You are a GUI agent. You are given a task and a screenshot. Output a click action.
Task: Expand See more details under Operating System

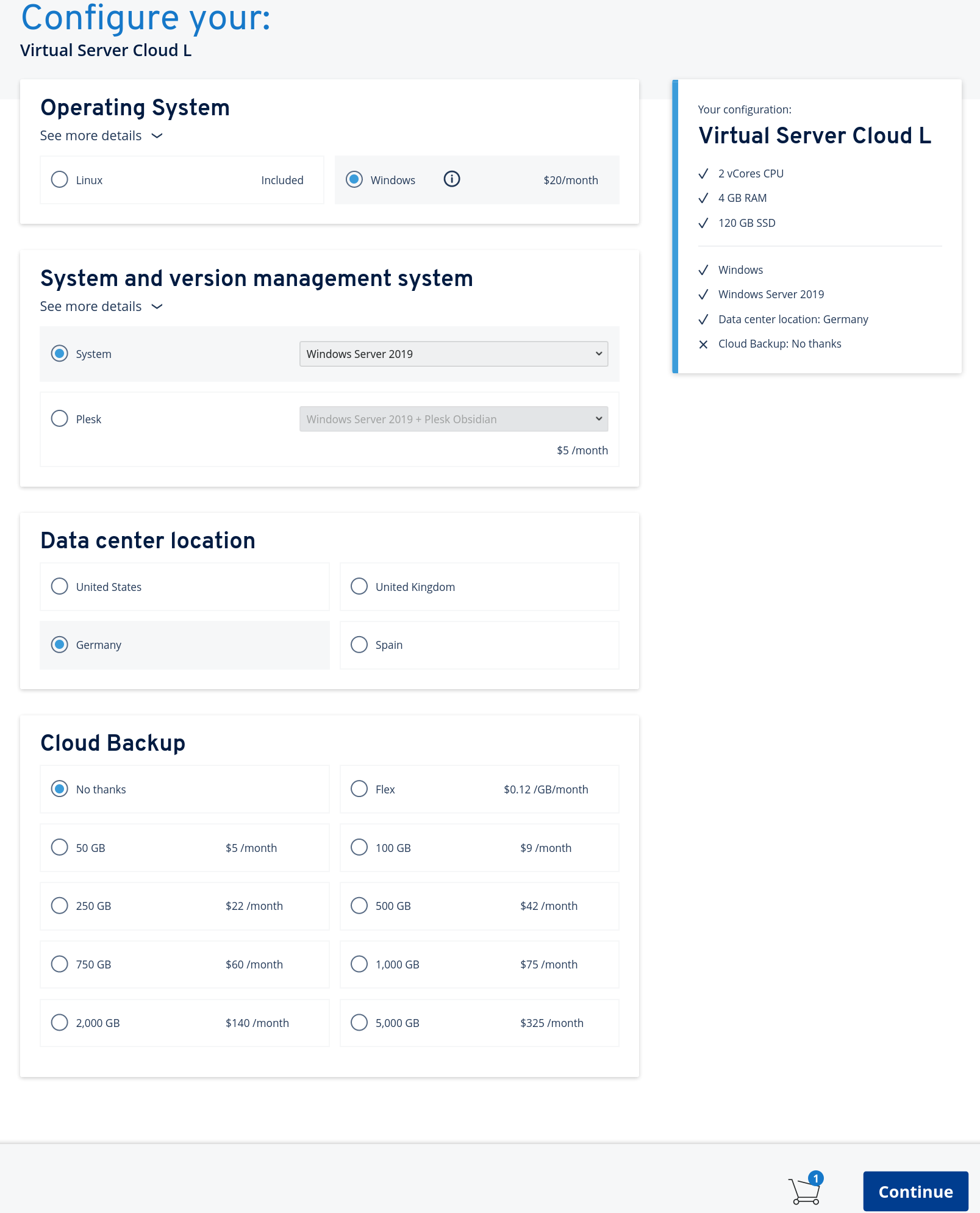(101, 135)
